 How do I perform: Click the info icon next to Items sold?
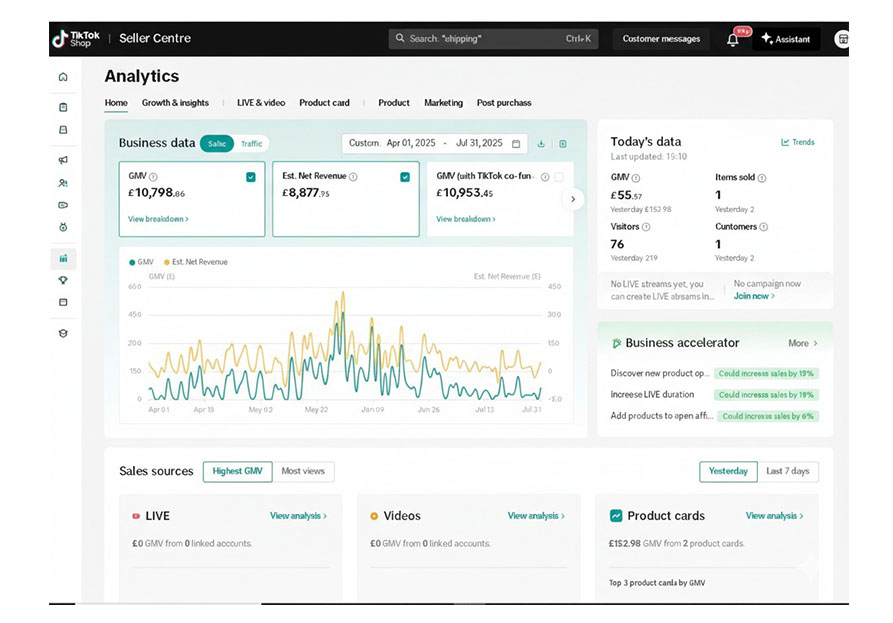(x=762, y=178)
